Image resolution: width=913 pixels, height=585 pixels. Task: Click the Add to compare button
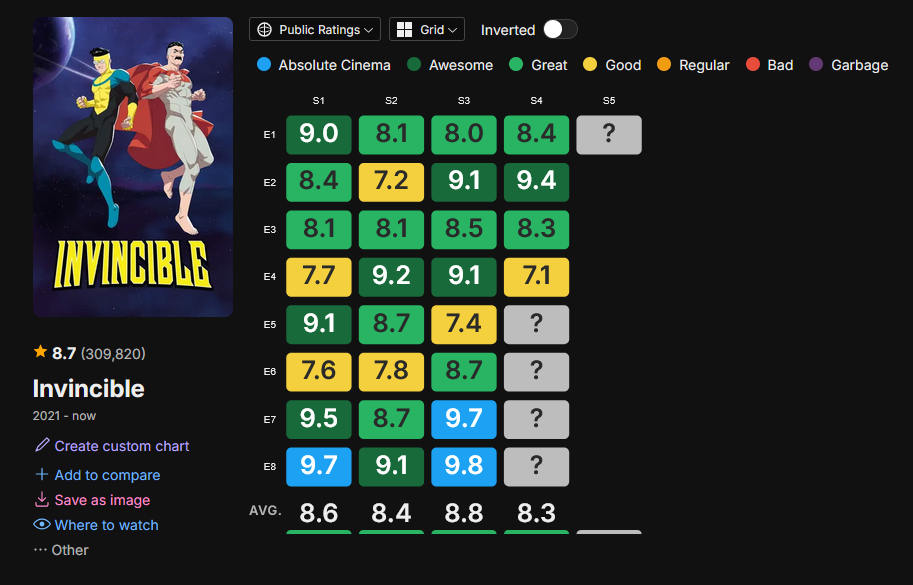click(105, 475)
